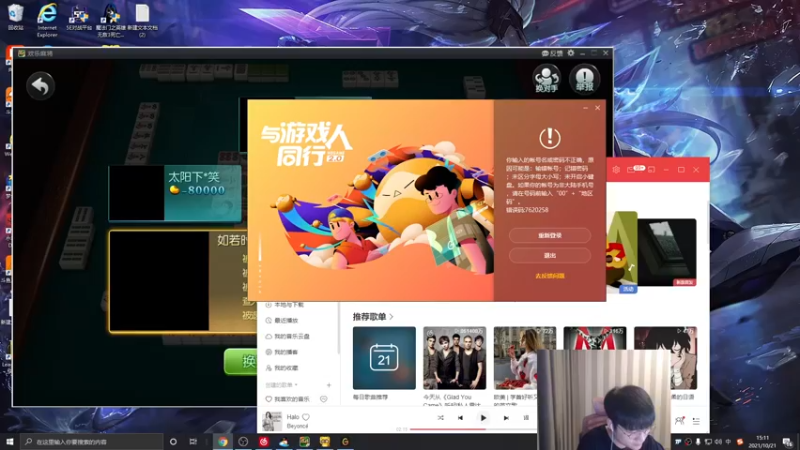Click the 反馈 feedback button in game title bar
The height and width of the screenshot is (450, 800).
(552, 53)
